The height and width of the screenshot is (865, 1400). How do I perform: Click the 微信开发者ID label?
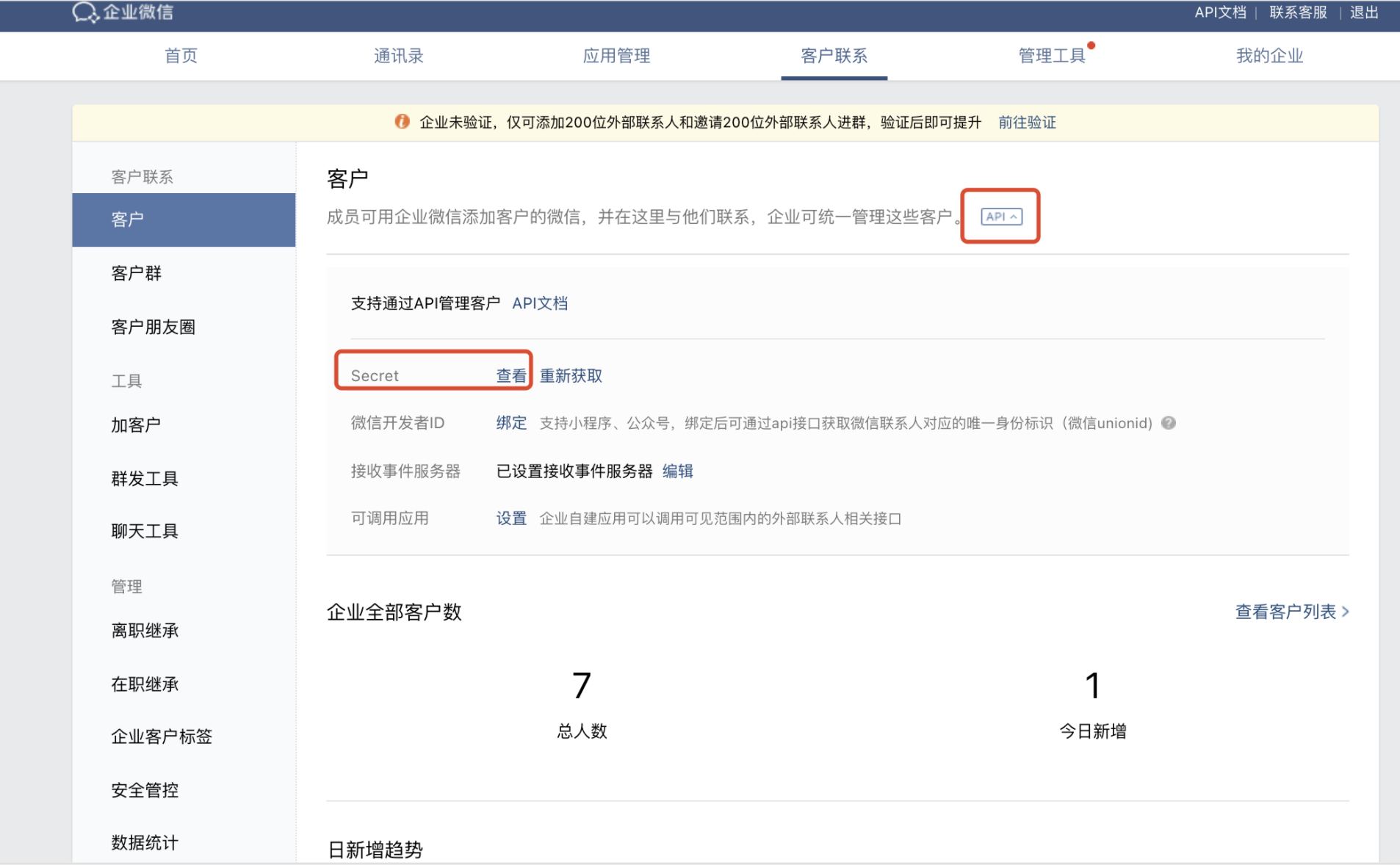397,423
